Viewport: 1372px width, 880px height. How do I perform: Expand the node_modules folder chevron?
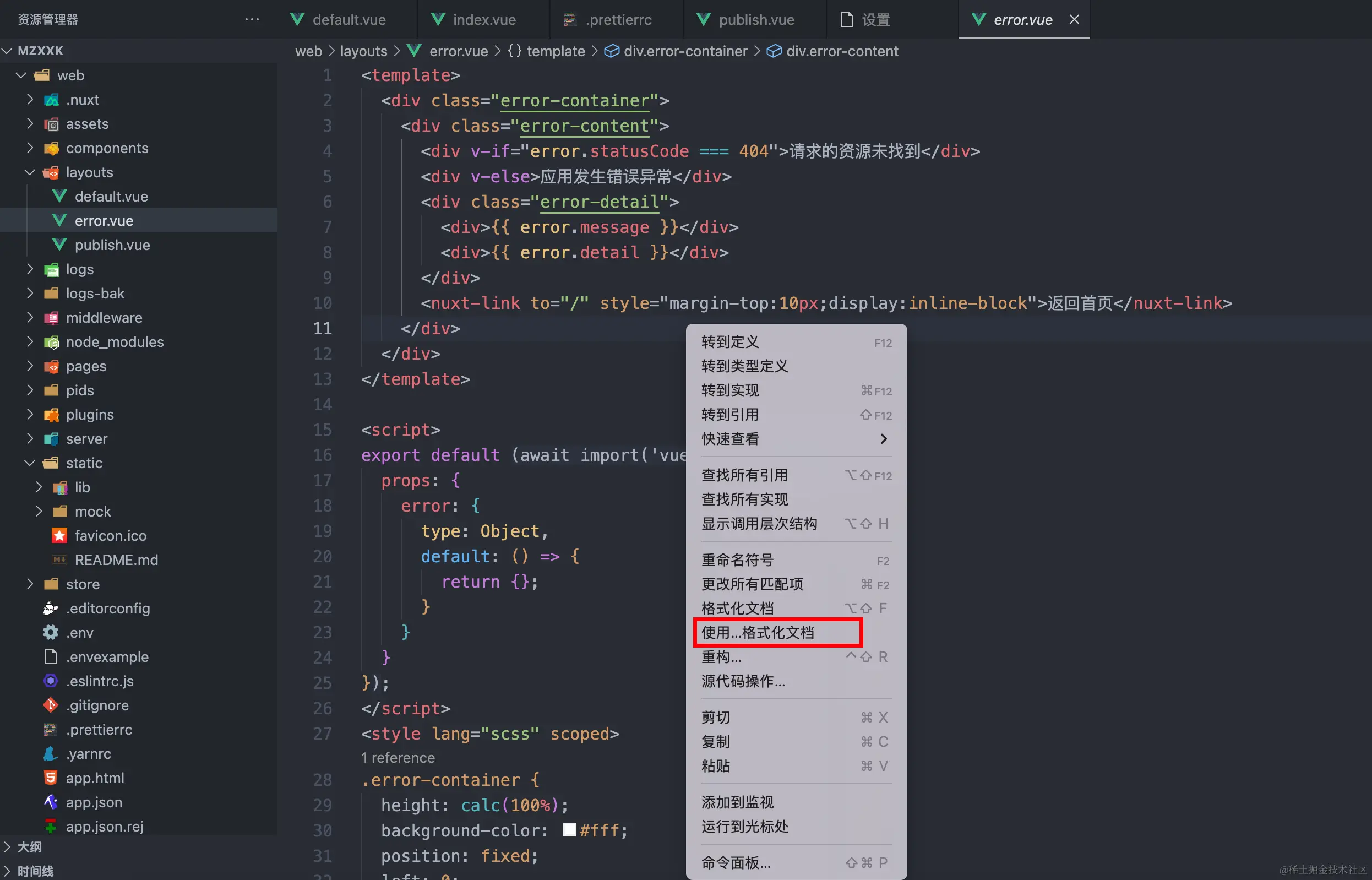pyautogui.click(x=30, y=342)
